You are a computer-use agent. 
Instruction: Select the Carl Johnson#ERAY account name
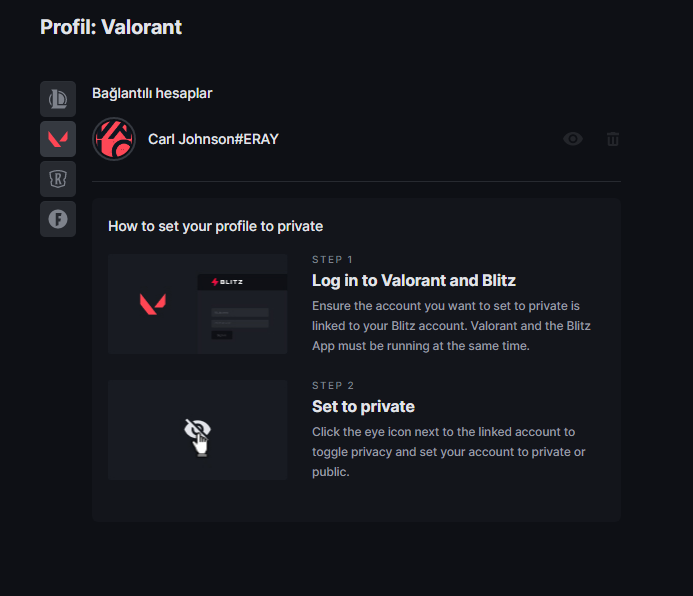tap(213, 139)
